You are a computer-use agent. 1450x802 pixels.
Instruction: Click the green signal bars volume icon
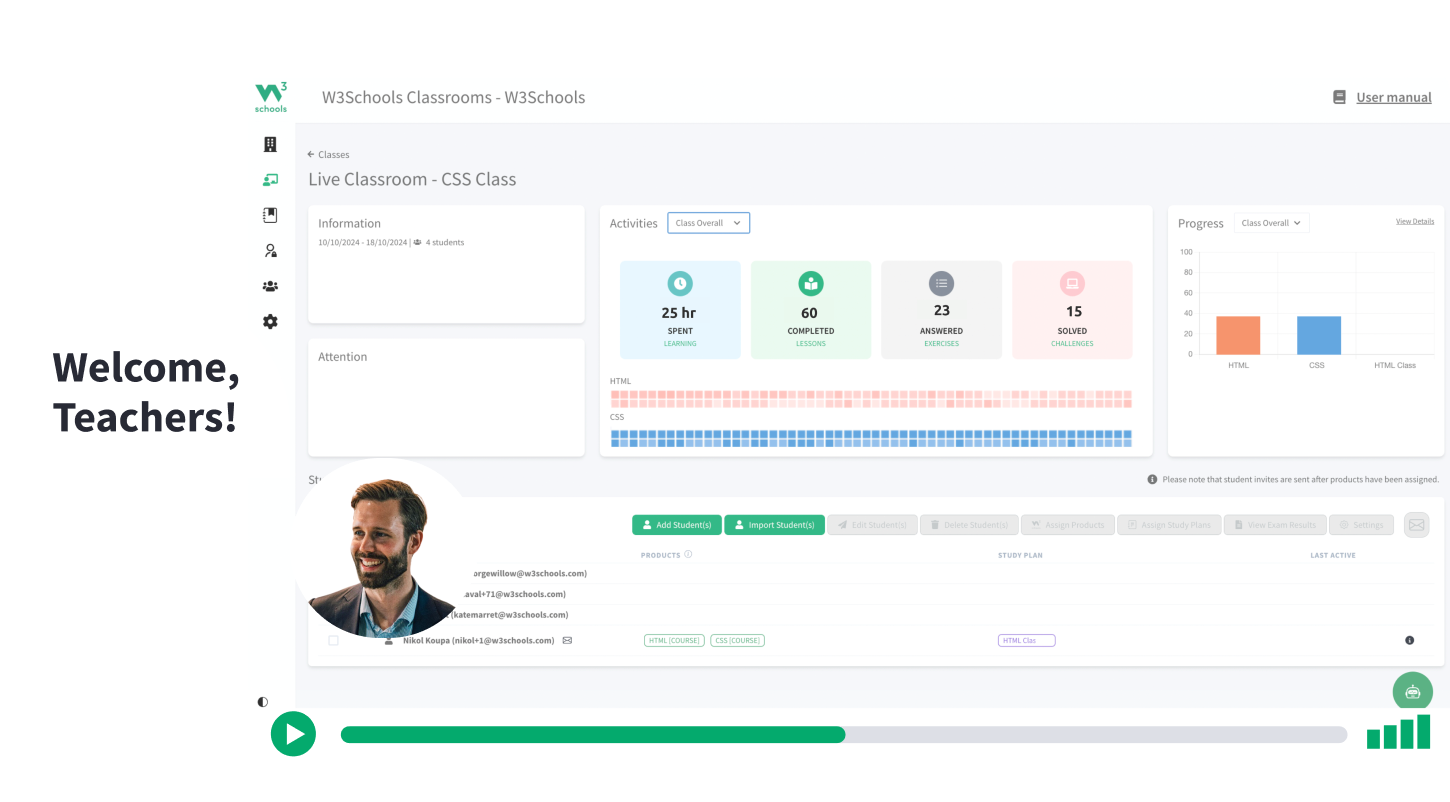pyautogui.click(x=1398, y=733)
